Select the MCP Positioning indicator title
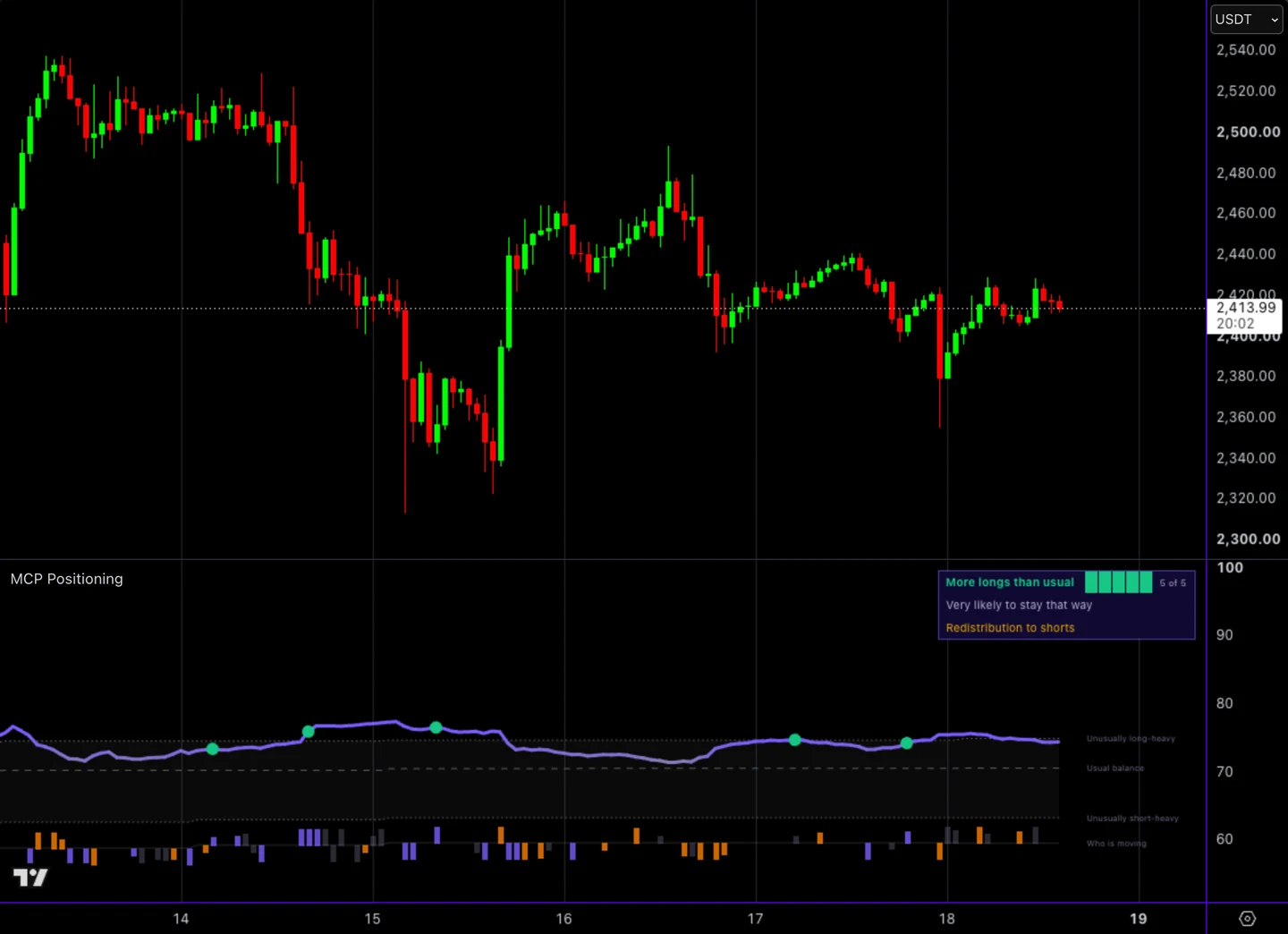The image size is (1288, 934). coord(67,579)
